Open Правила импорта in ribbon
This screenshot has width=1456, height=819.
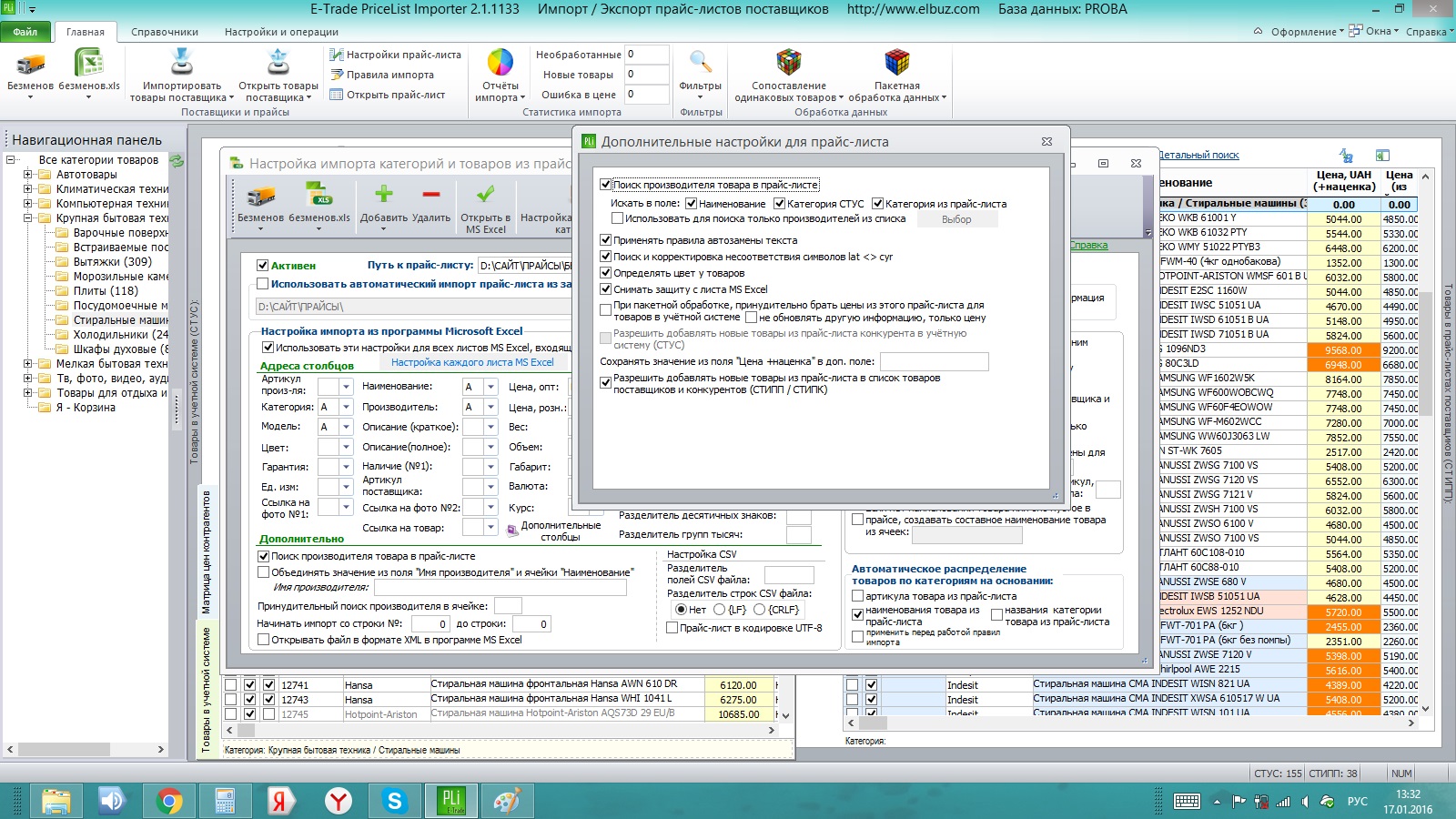[382, 75]
